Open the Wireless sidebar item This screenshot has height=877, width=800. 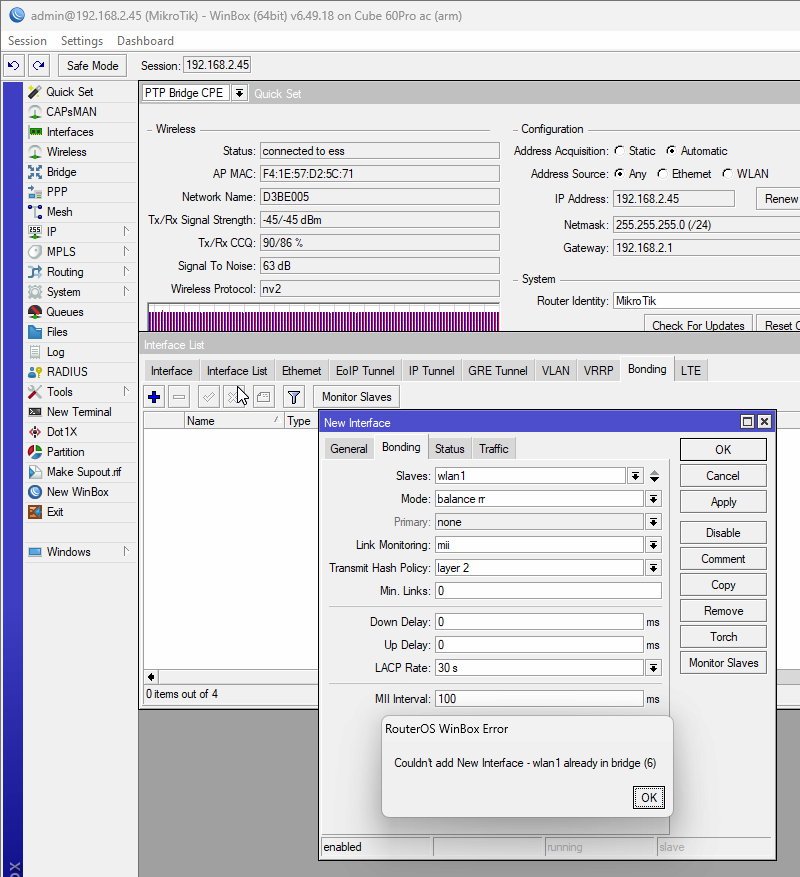point(66,152)
